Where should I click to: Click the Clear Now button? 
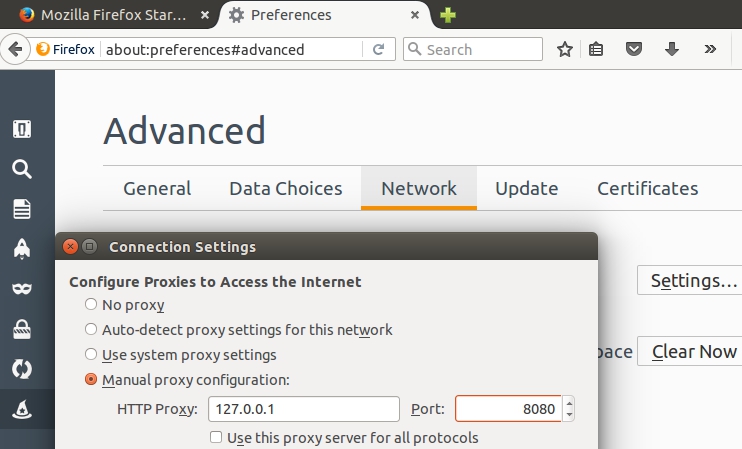tap(691, 351)
